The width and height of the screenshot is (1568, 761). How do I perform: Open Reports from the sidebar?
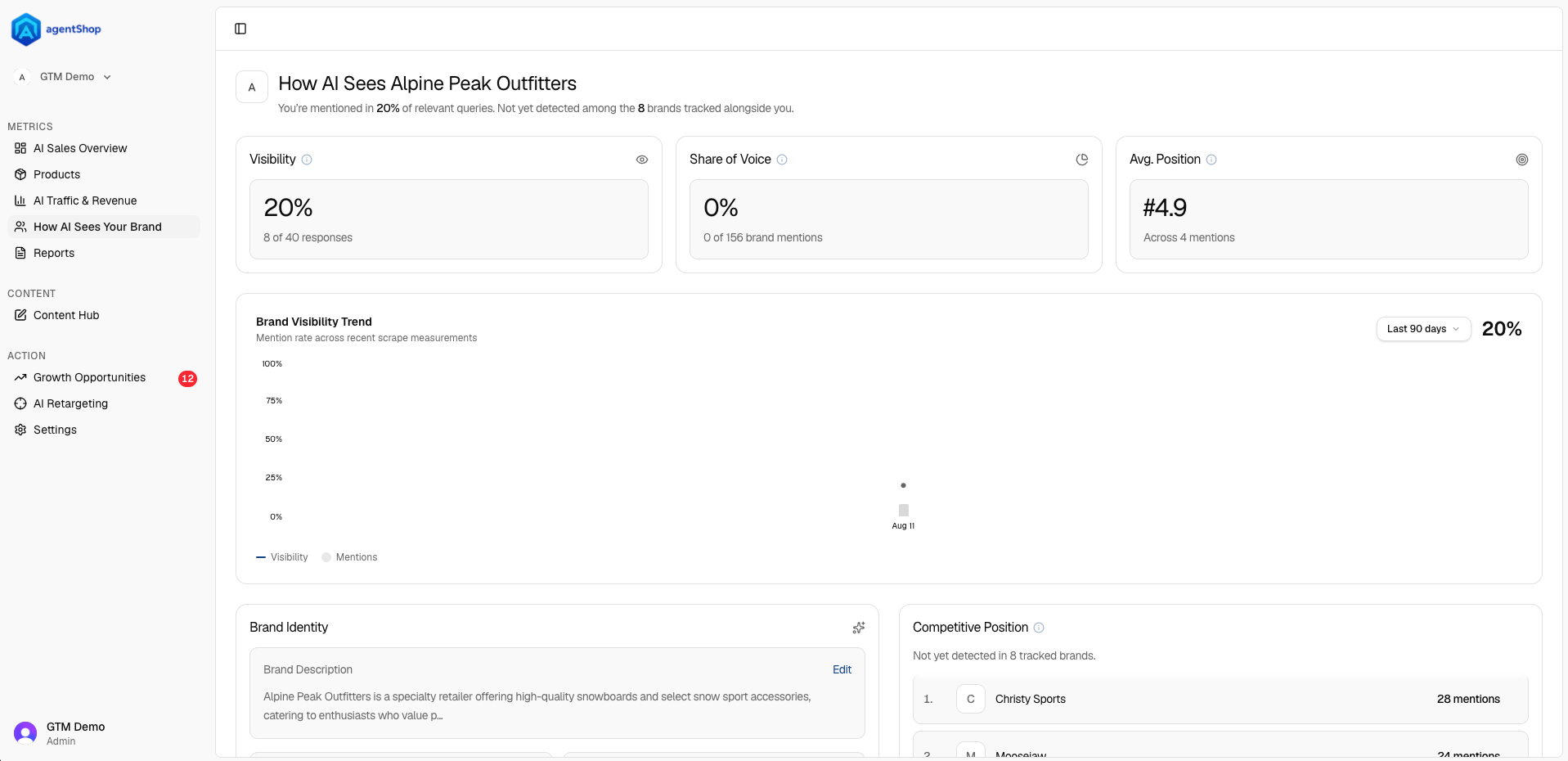[x=104, y=253]
